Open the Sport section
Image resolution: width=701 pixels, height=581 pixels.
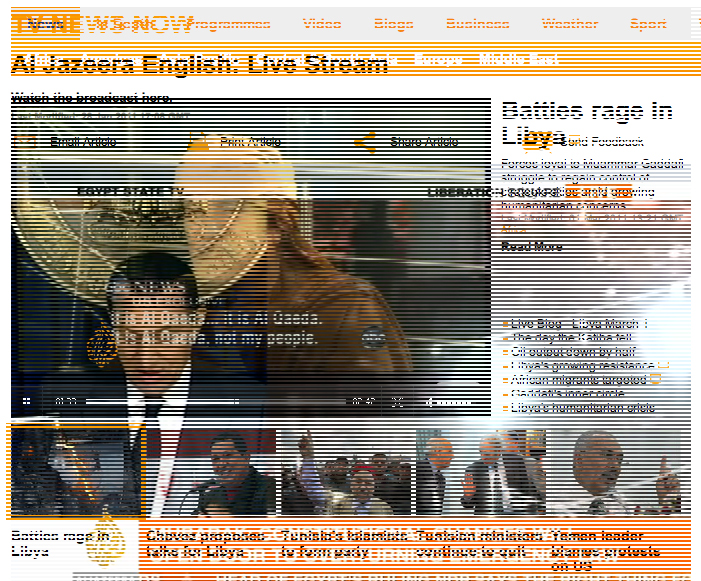coord(648,24)
